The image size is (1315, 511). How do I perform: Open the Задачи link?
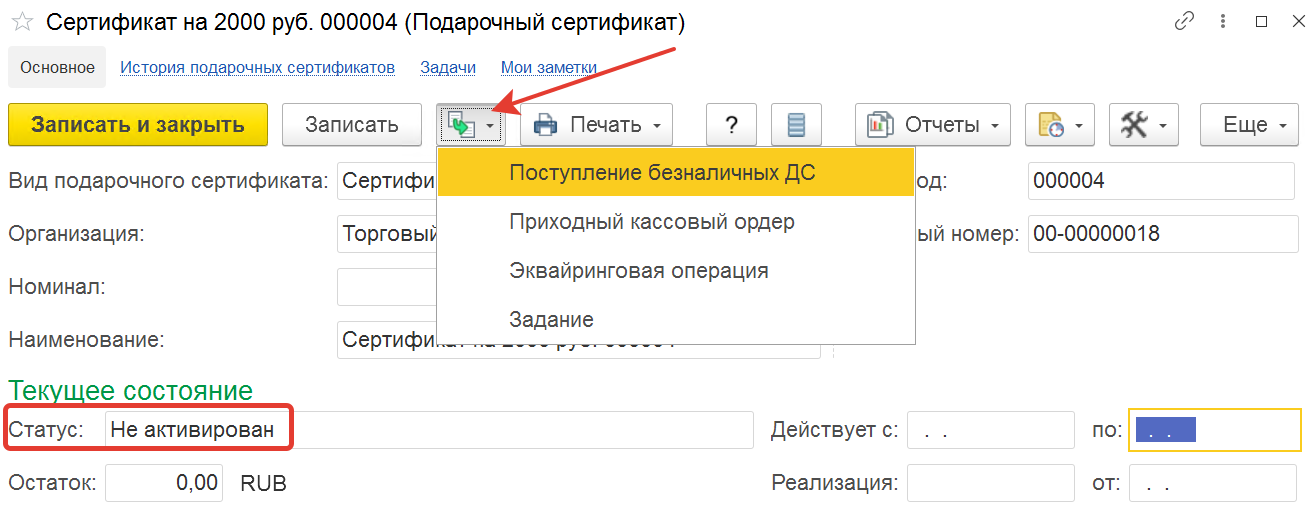[x=448, y=68]
